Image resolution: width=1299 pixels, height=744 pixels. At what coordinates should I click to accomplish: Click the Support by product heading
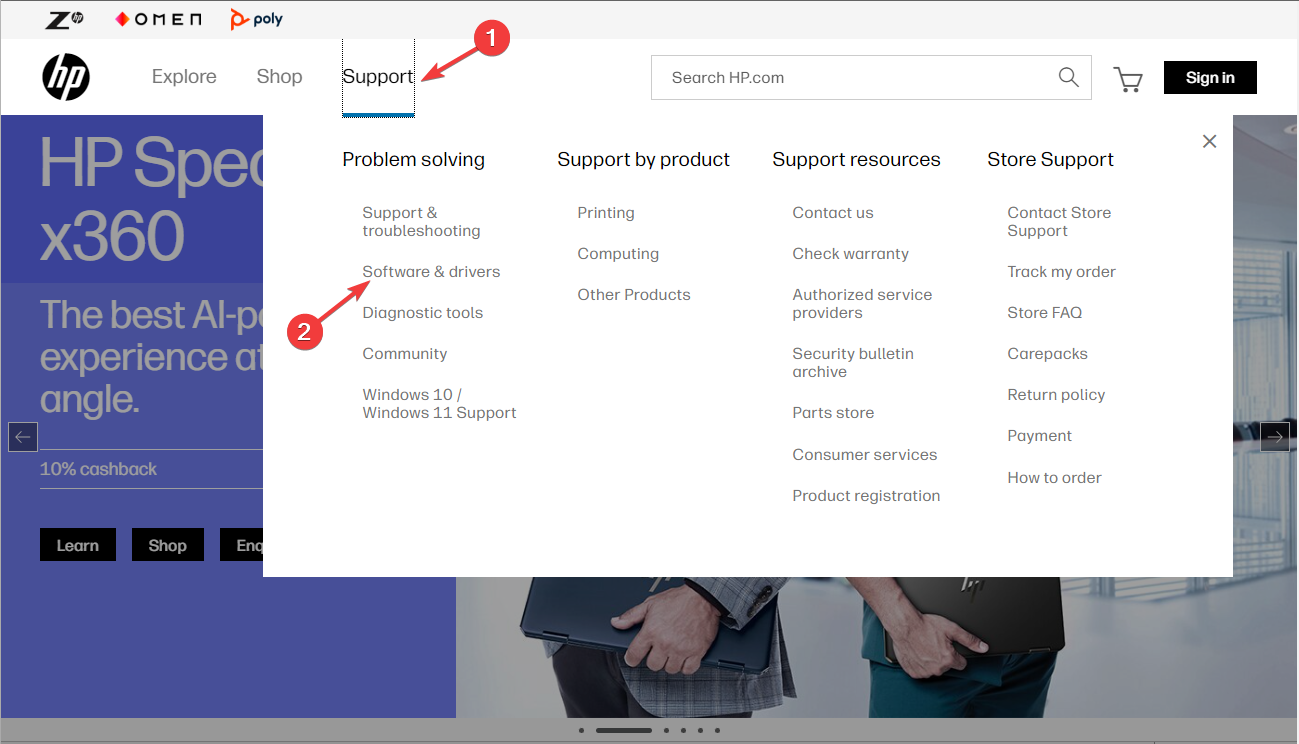[644, 160]
